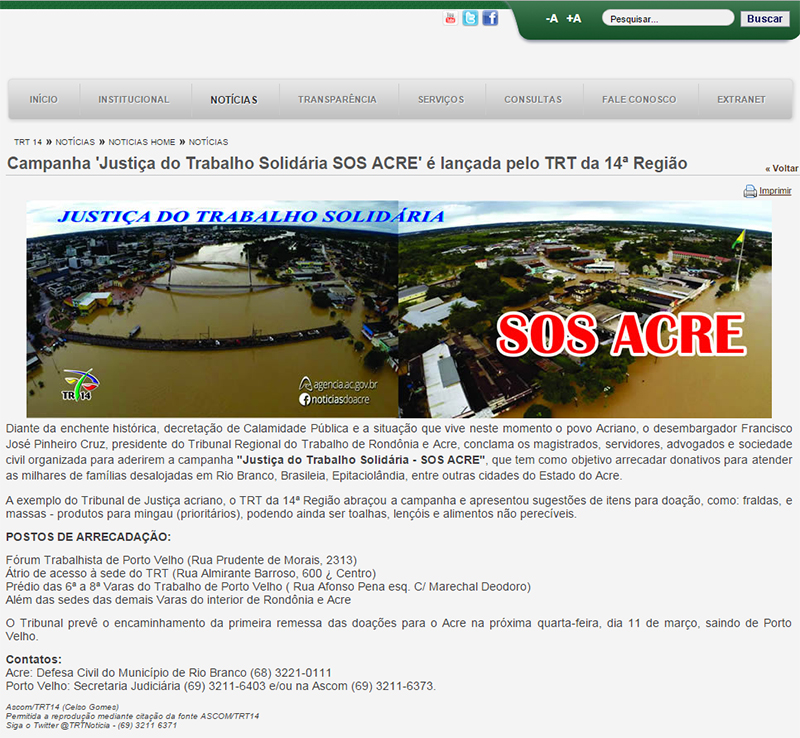
Task: Open the INSTITUCIONAL menu
Action: click(x=134, y=100)
